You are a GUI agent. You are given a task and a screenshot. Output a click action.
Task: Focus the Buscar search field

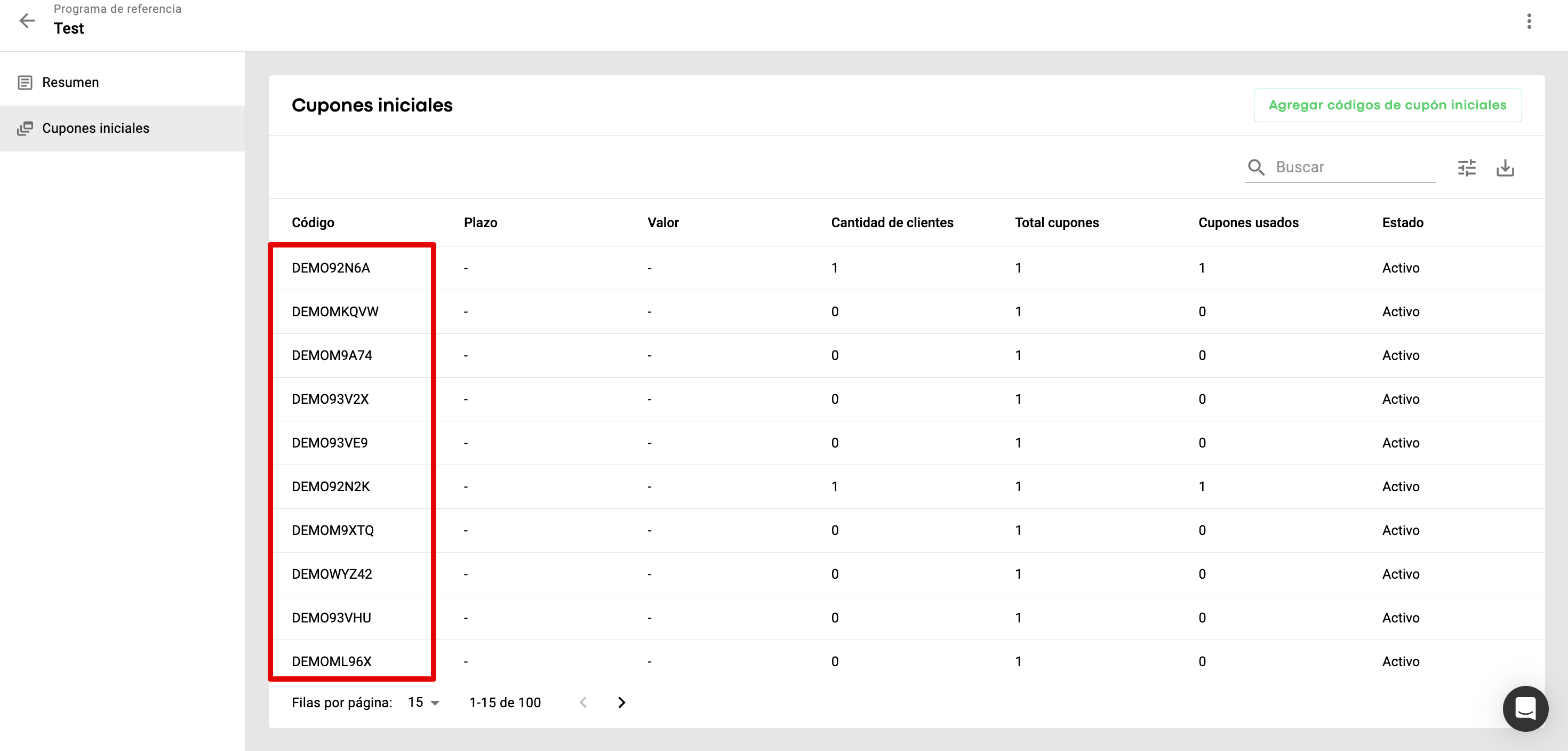click(1351, 167)
